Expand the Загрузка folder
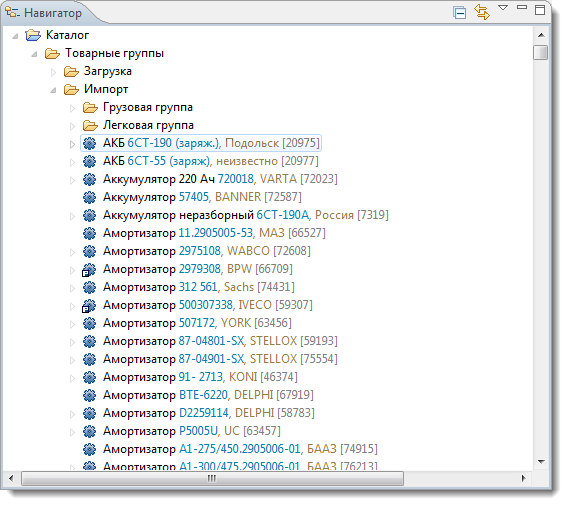567x505 pixels. (54, 72)
